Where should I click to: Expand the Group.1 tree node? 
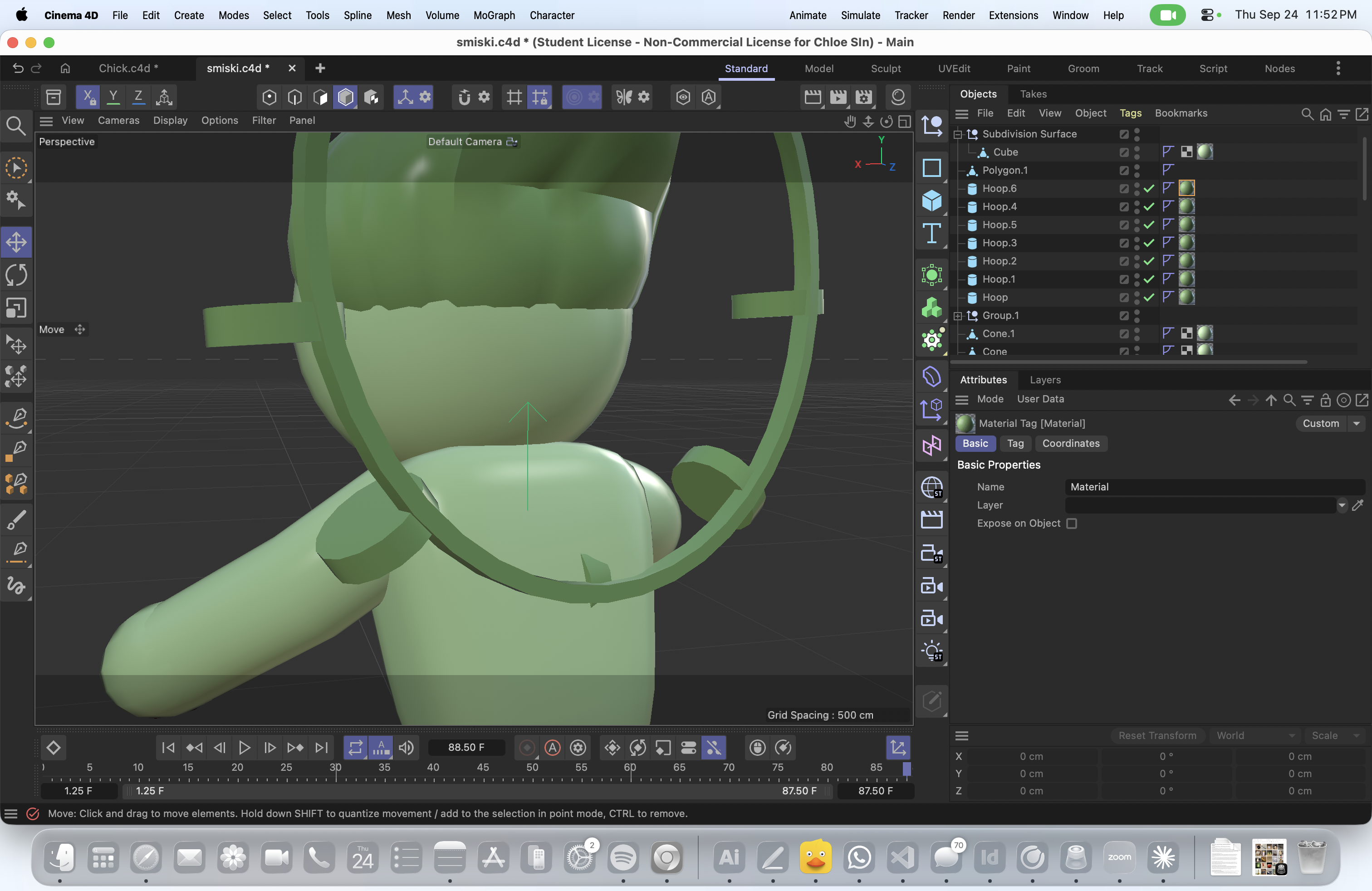coord(958,316)
